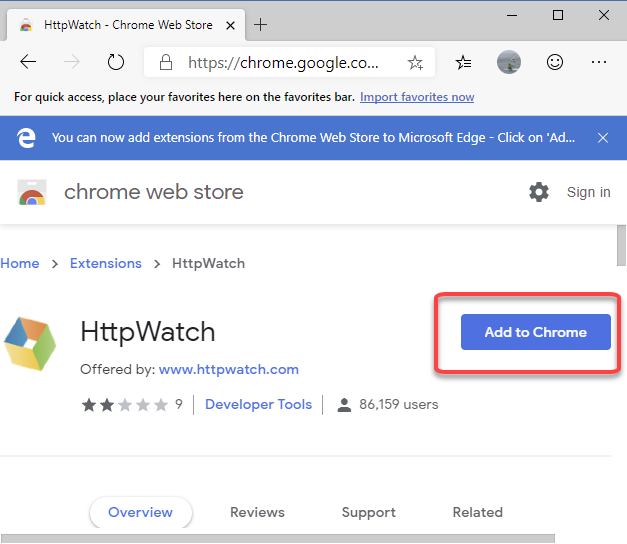627x544 pixels.
Task: Maximize the browser window
Action: 558,15
